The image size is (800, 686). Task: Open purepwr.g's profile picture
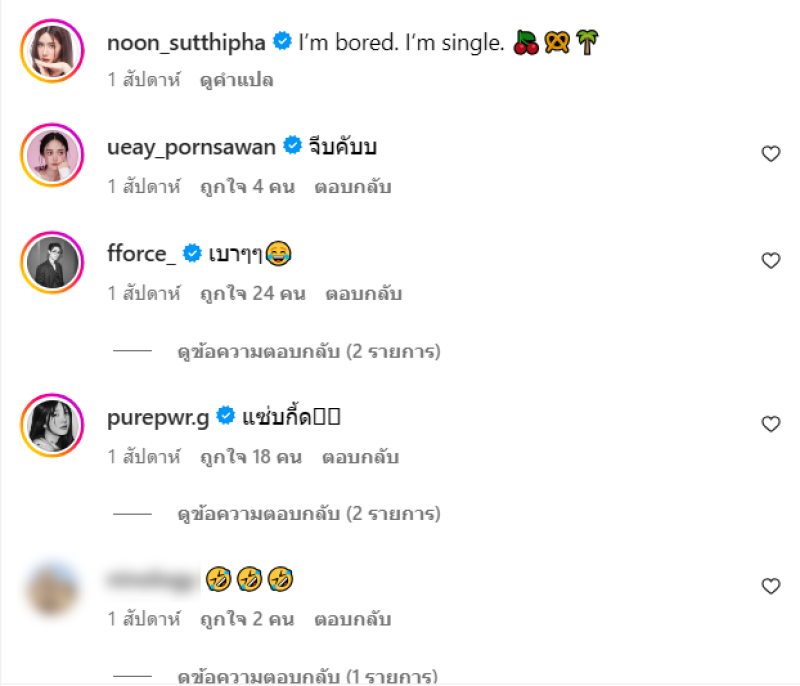(51, 426)
